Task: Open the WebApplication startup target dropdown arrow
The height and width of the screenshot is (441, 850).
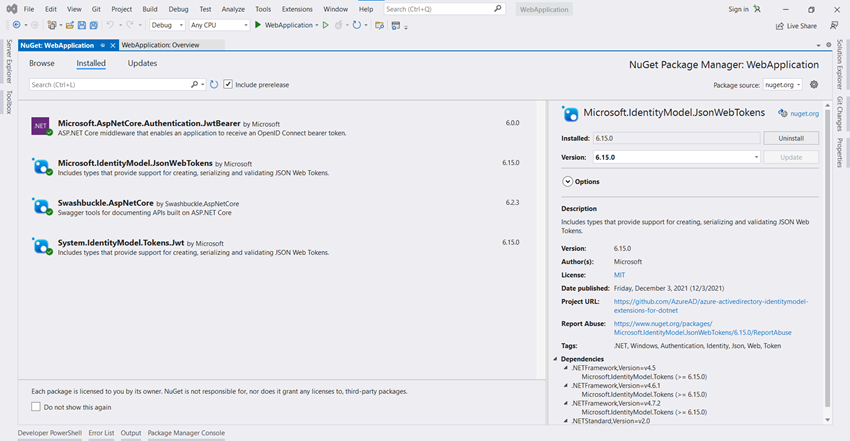Action: tap(317, 25)
